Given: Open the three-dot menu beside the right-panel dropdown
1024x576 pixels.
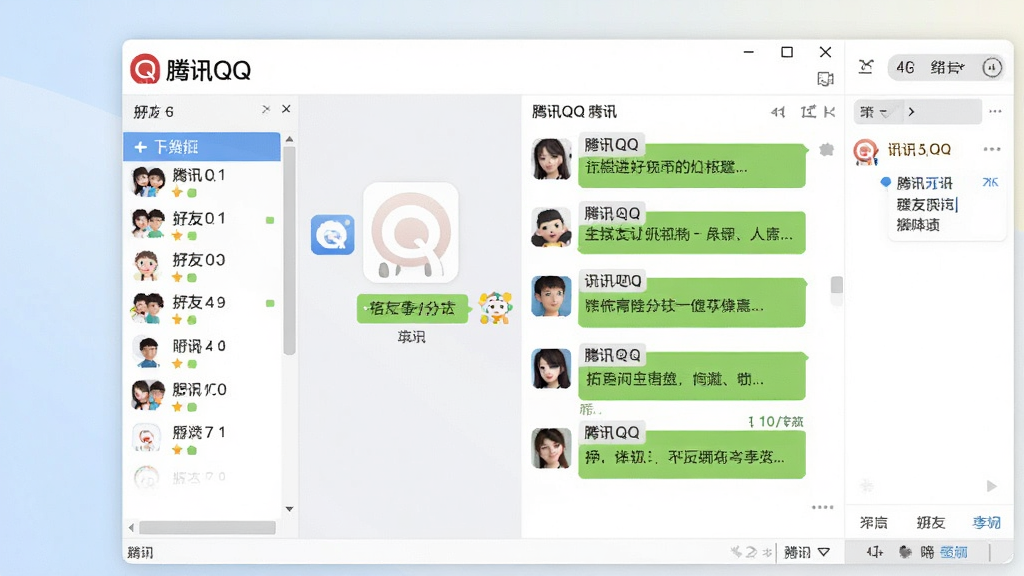Looking at the screenshot, I should pos(995,112).
